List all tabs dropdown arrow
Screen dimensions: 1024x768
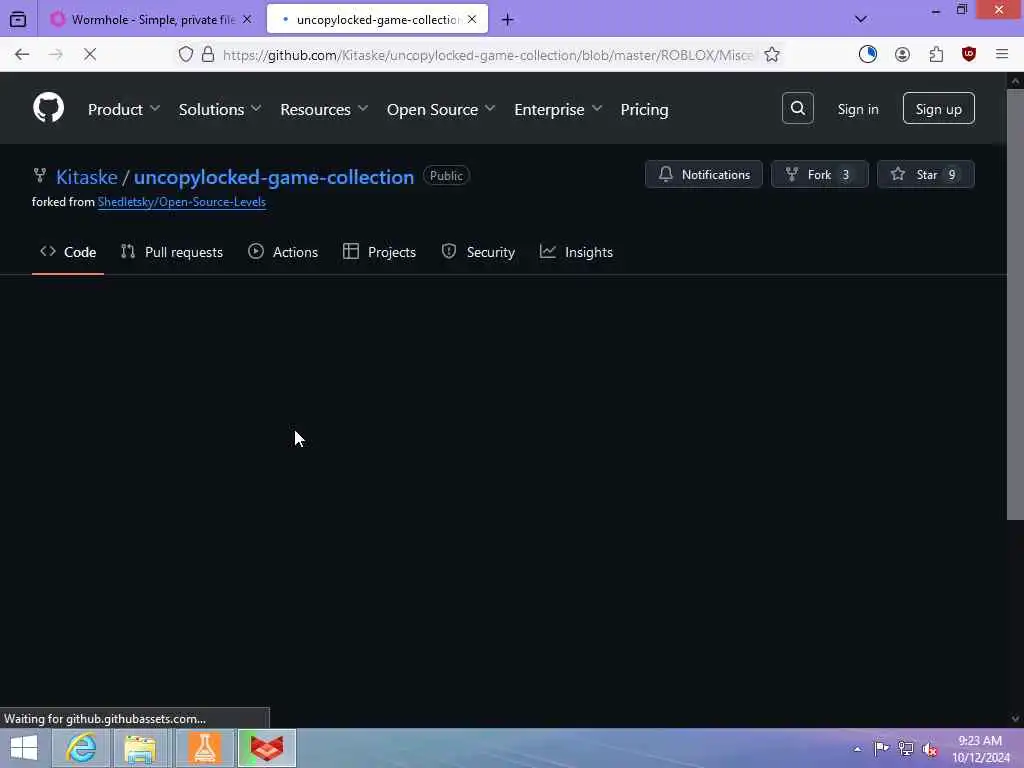tap(861, 20)
